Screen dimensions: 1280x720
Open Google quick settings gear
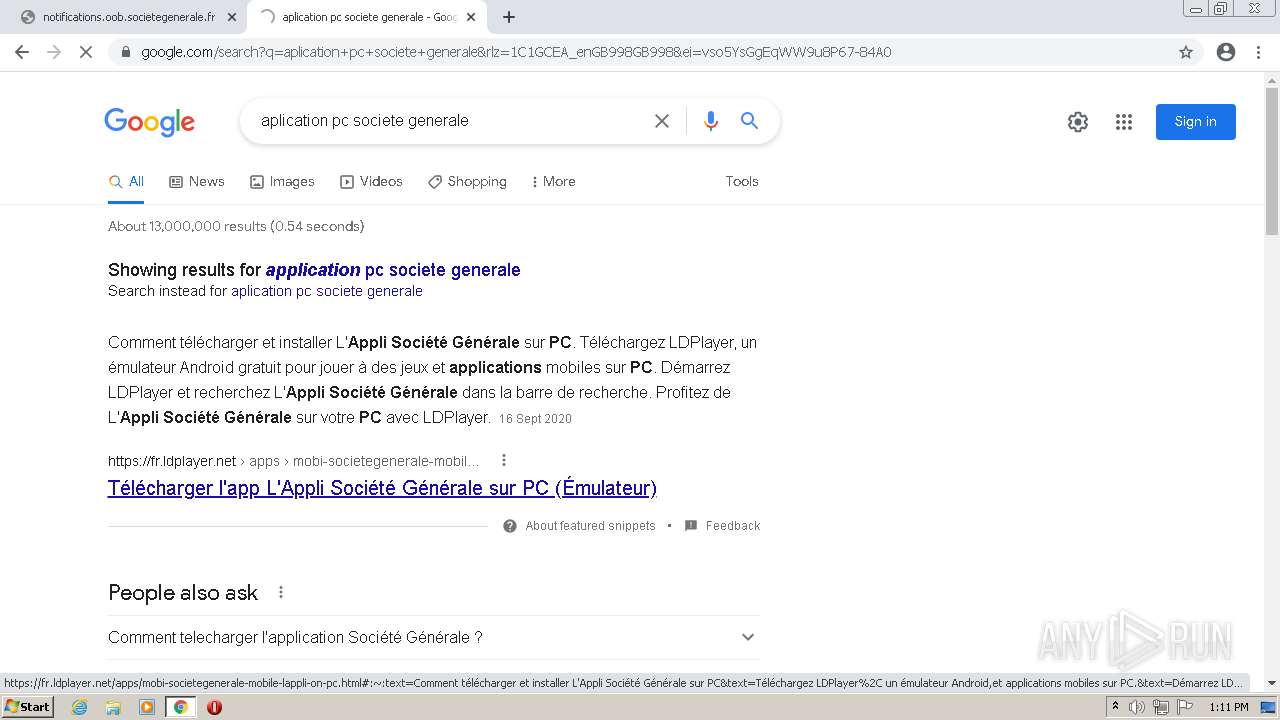1078,122
